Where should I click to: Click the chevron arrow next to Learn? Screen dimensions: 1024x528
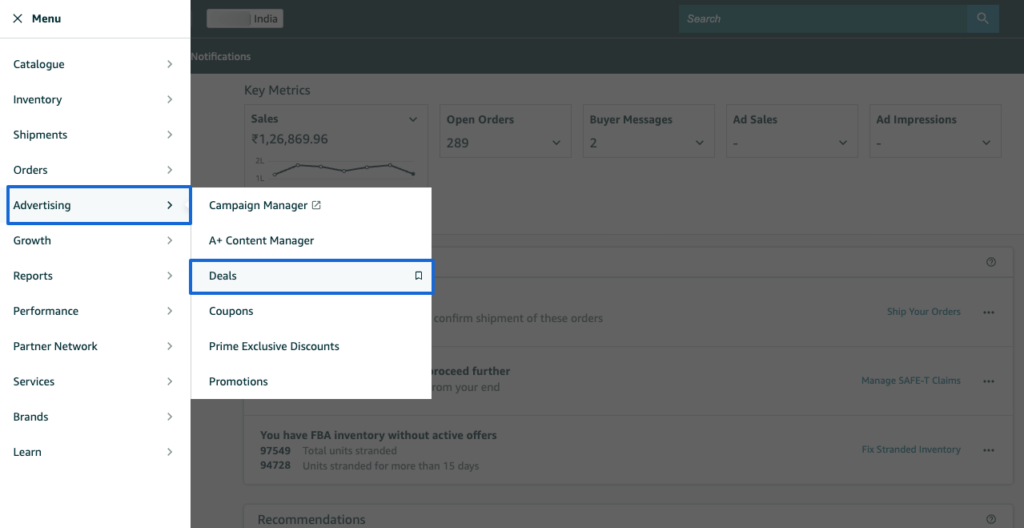170,452
